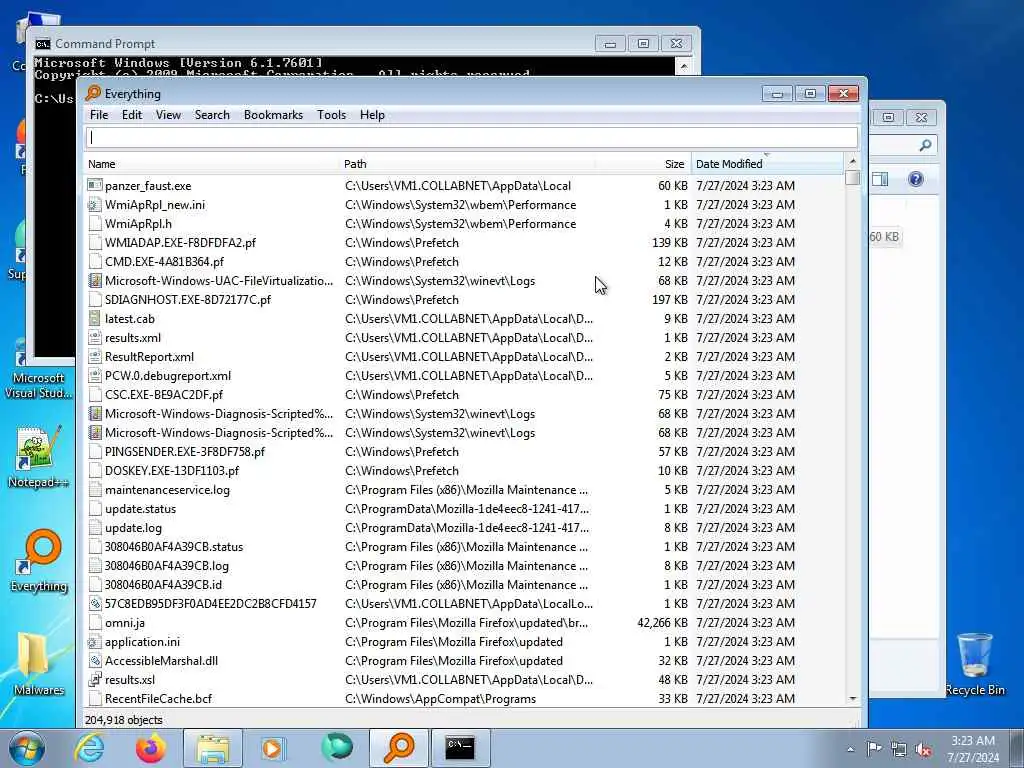Open the Malwares desktop folder
Viewport: 1024px width, 768px height.
[x=38, y=664]
